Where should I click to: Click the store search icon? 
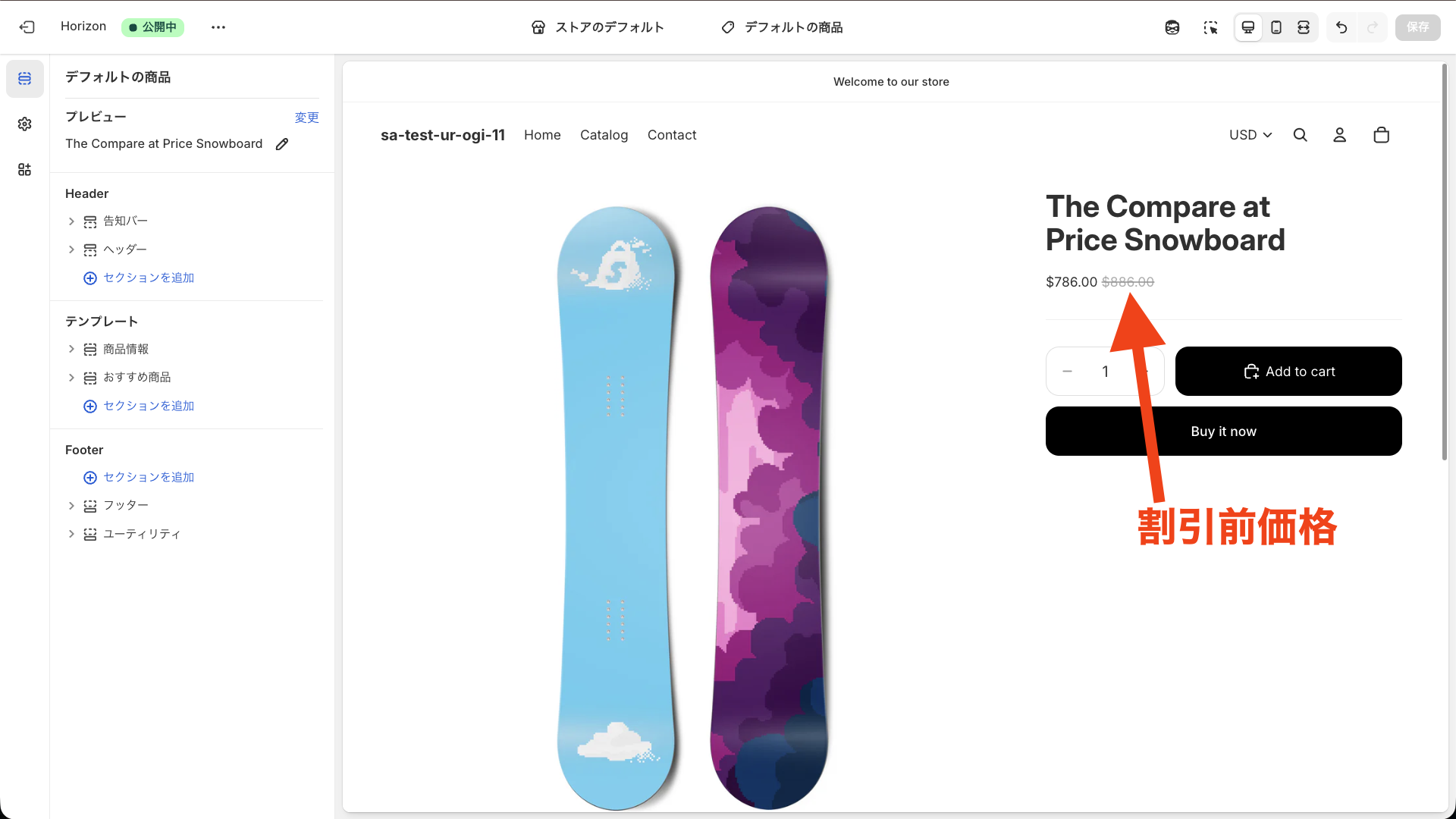(x=1301, y=134)
